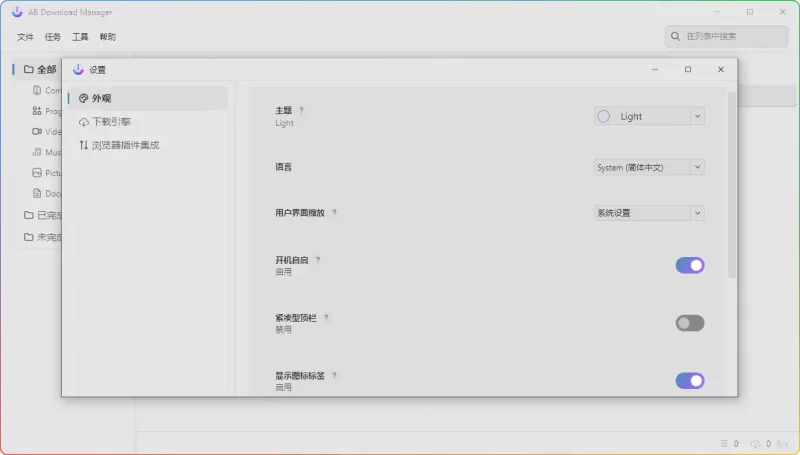
Task: Click the cloud download icon for 下载引擎
Action: tap(84, 122)
